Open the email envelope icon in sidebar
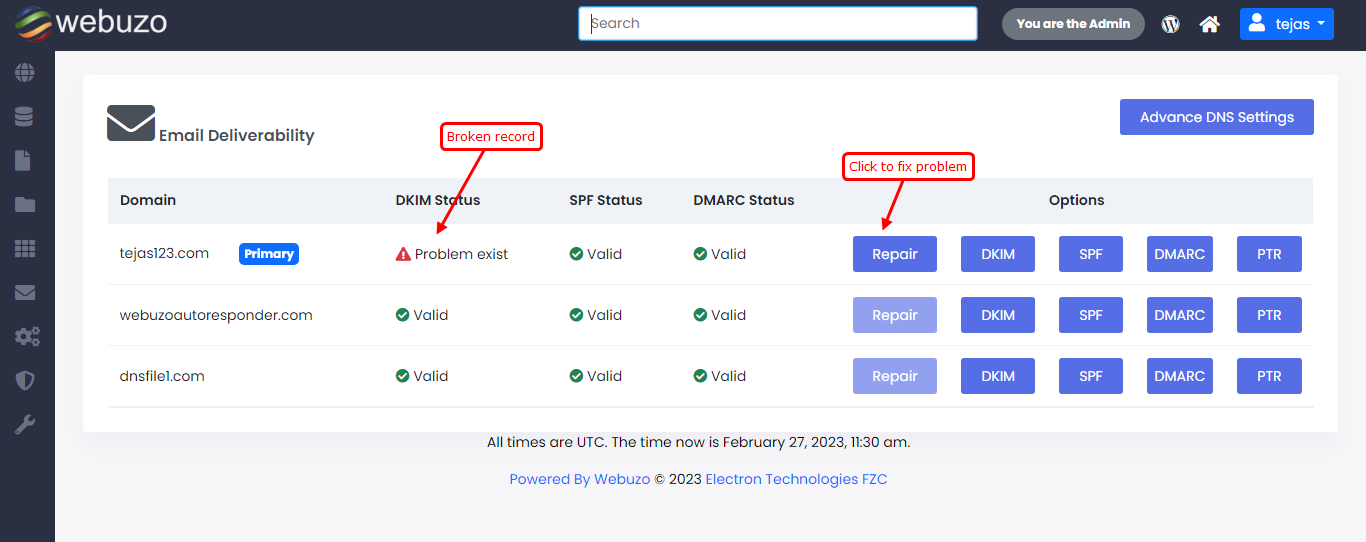 coord(24,293)
